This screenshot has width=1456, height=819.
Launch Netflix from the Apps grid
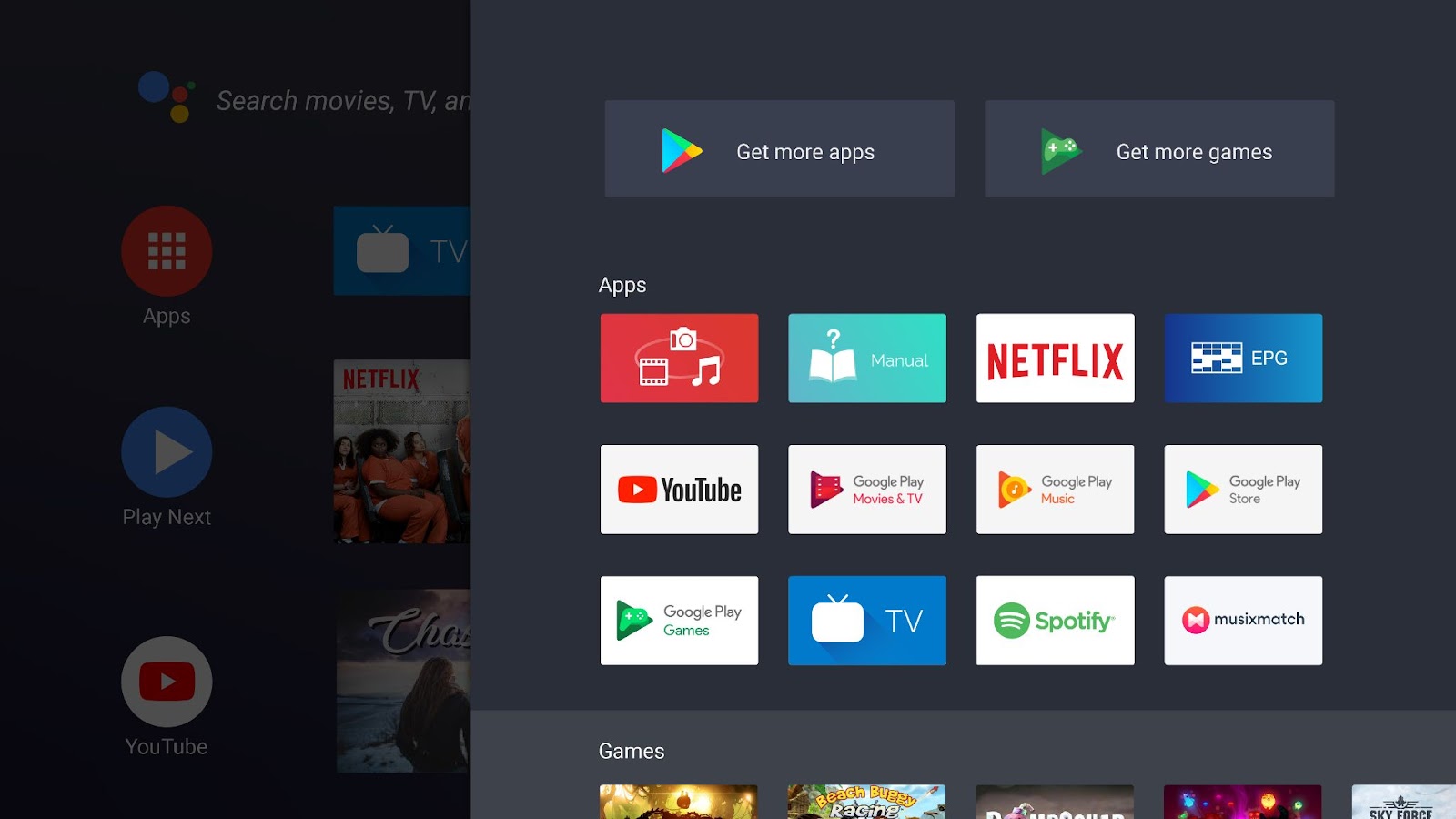[1056, 359]
